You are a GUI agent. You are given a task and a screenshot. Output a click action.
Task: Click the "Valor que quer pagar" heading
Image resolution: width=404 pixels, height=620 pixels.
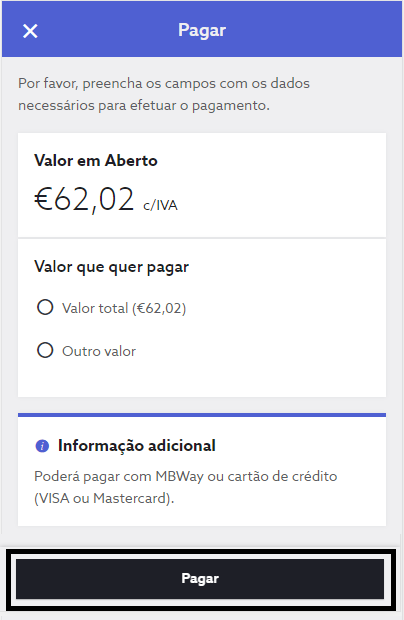[111, 267]
